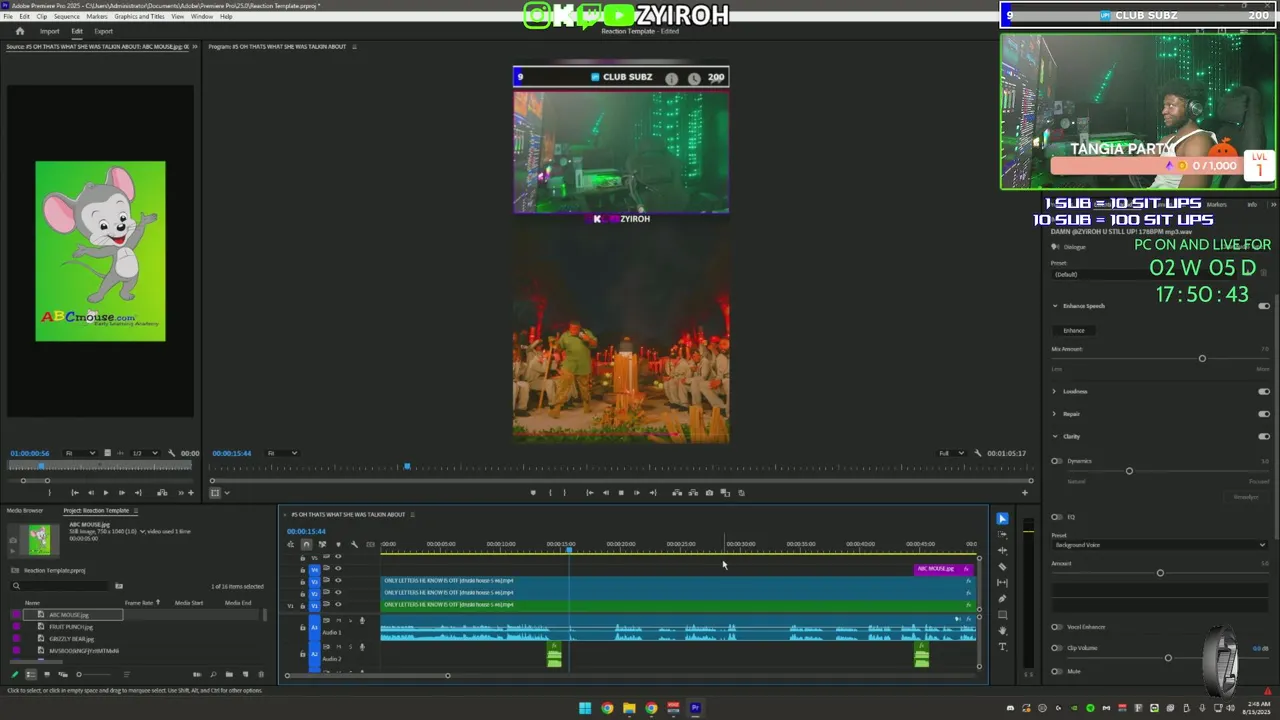Step forward one frame in Program monitor
The height and width of the screenshot is (720, 1280).
pos(636,492)
